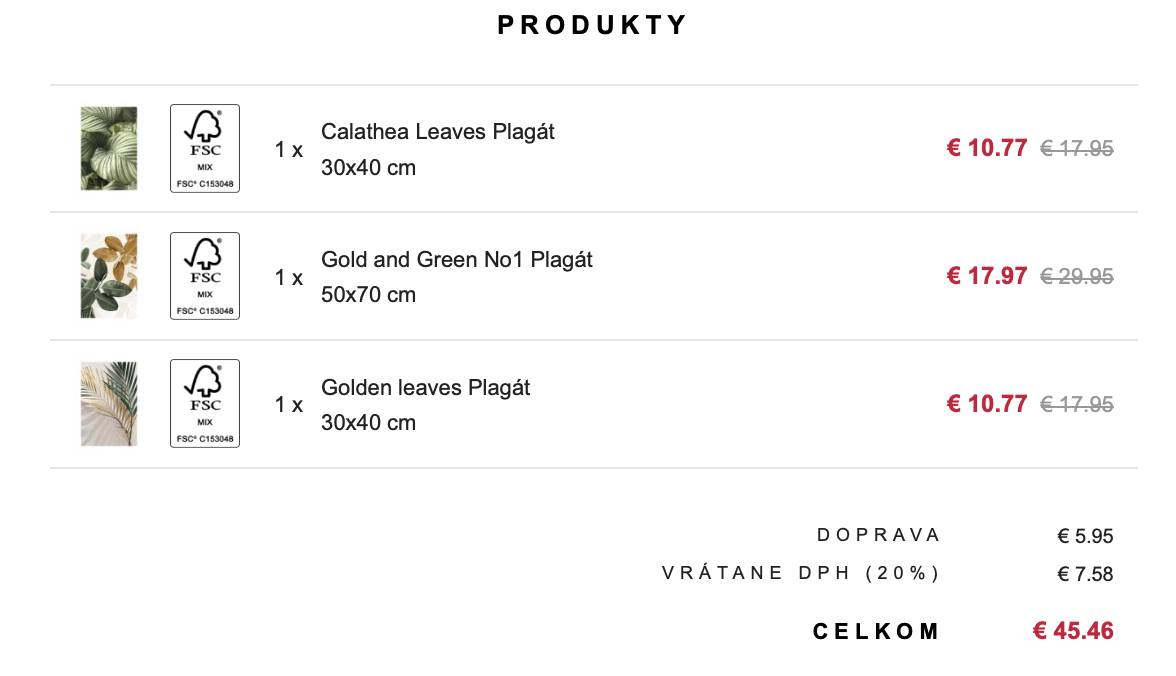Open the Gold and Green No1 Plagát name

click(x=456, y=260)
